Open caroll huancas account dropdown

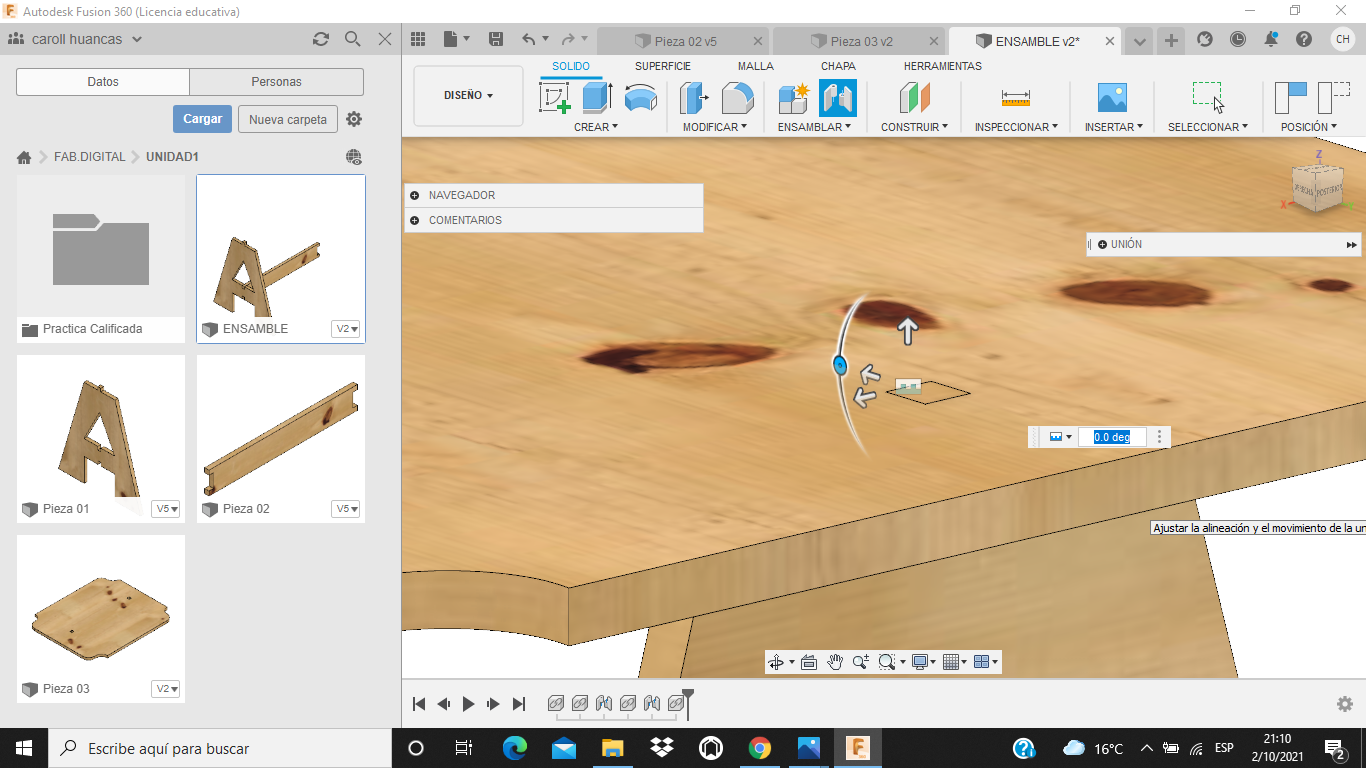tap(137, 40)
